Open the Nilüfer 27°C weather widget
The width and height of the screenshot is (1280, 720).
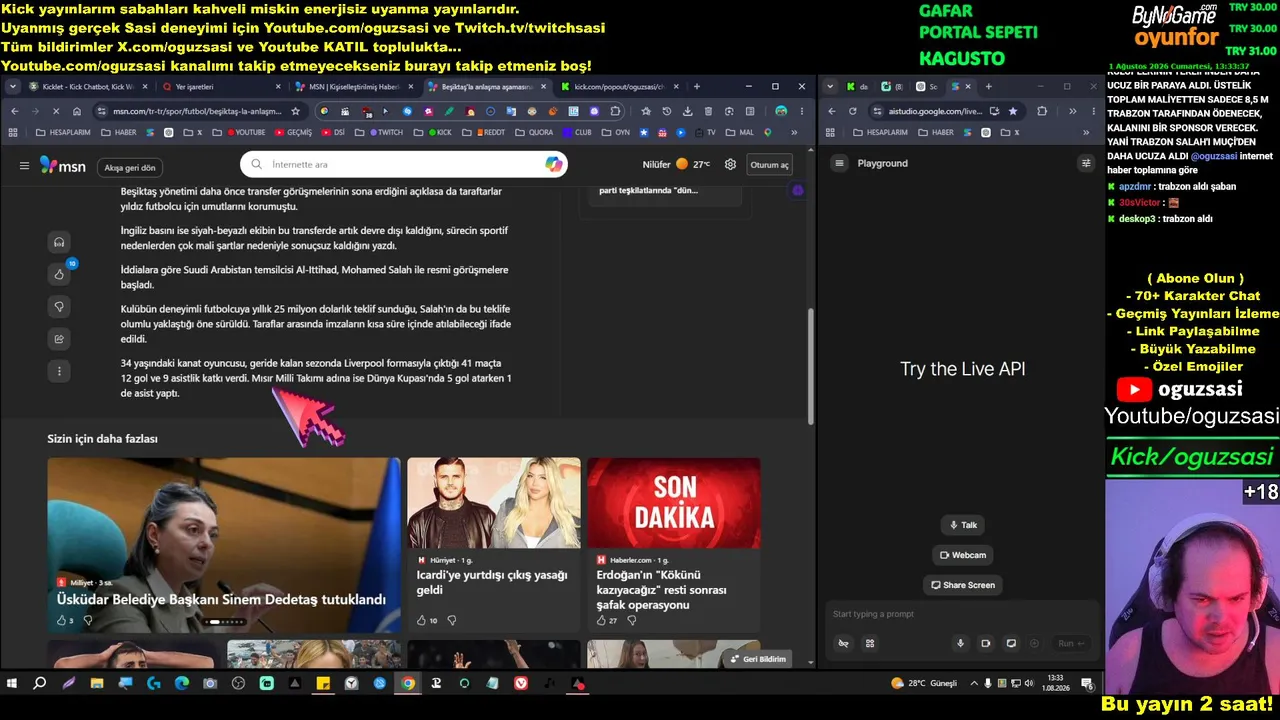(677, 165)
